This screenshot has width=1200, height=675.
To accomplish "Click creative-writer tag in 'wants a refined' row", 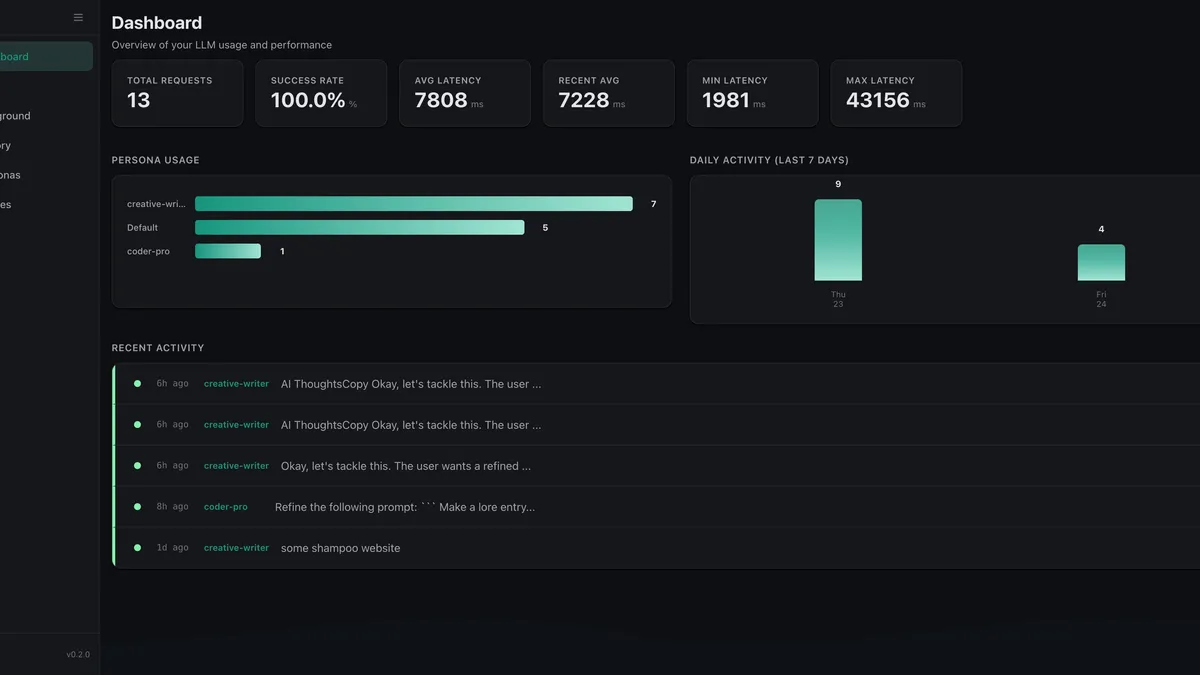I will [x=236, y=466].
